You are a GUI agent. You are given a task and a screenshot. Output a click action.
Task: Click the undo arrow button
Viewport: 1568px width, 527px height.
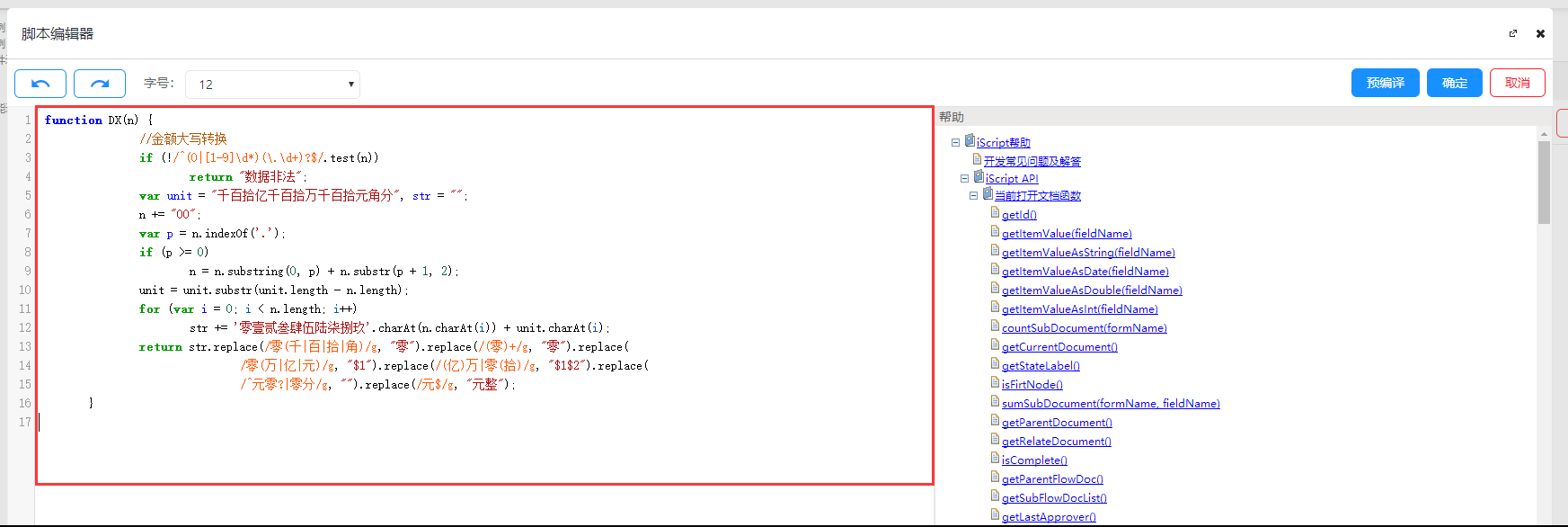[40, 84]
